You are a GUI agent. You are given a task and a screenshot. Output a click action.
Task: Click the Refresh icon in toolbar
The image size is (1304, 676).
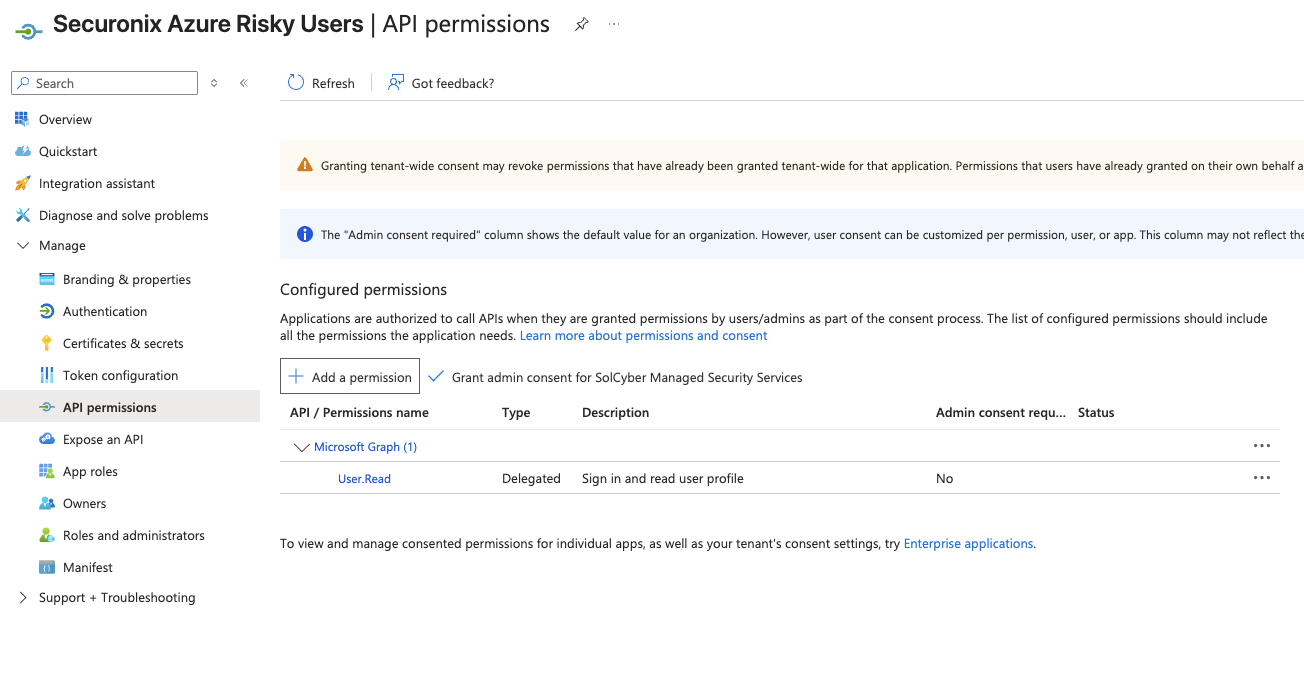point(296,83)
